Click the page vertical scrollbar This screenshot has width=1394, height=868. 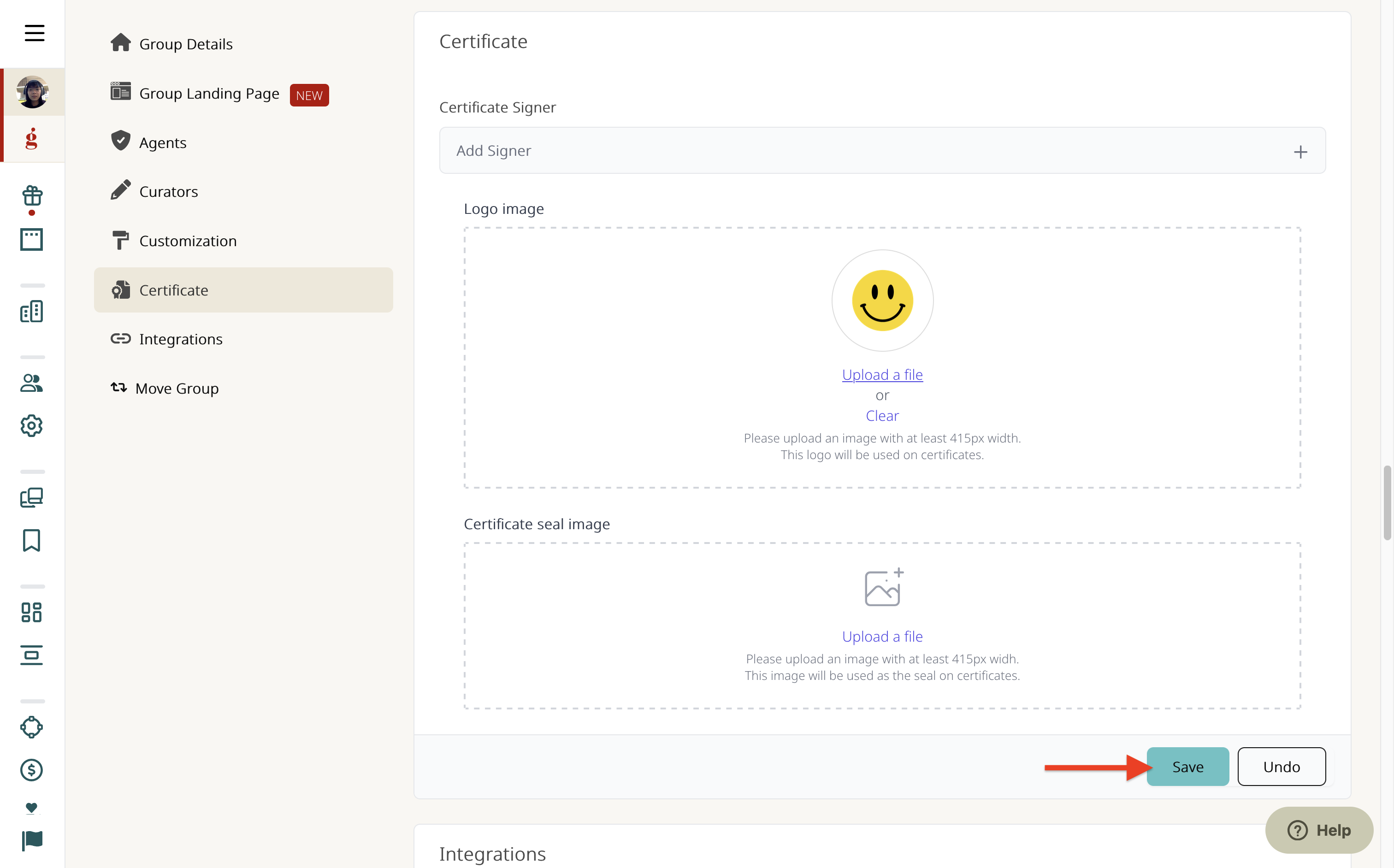coord(1387,503)
